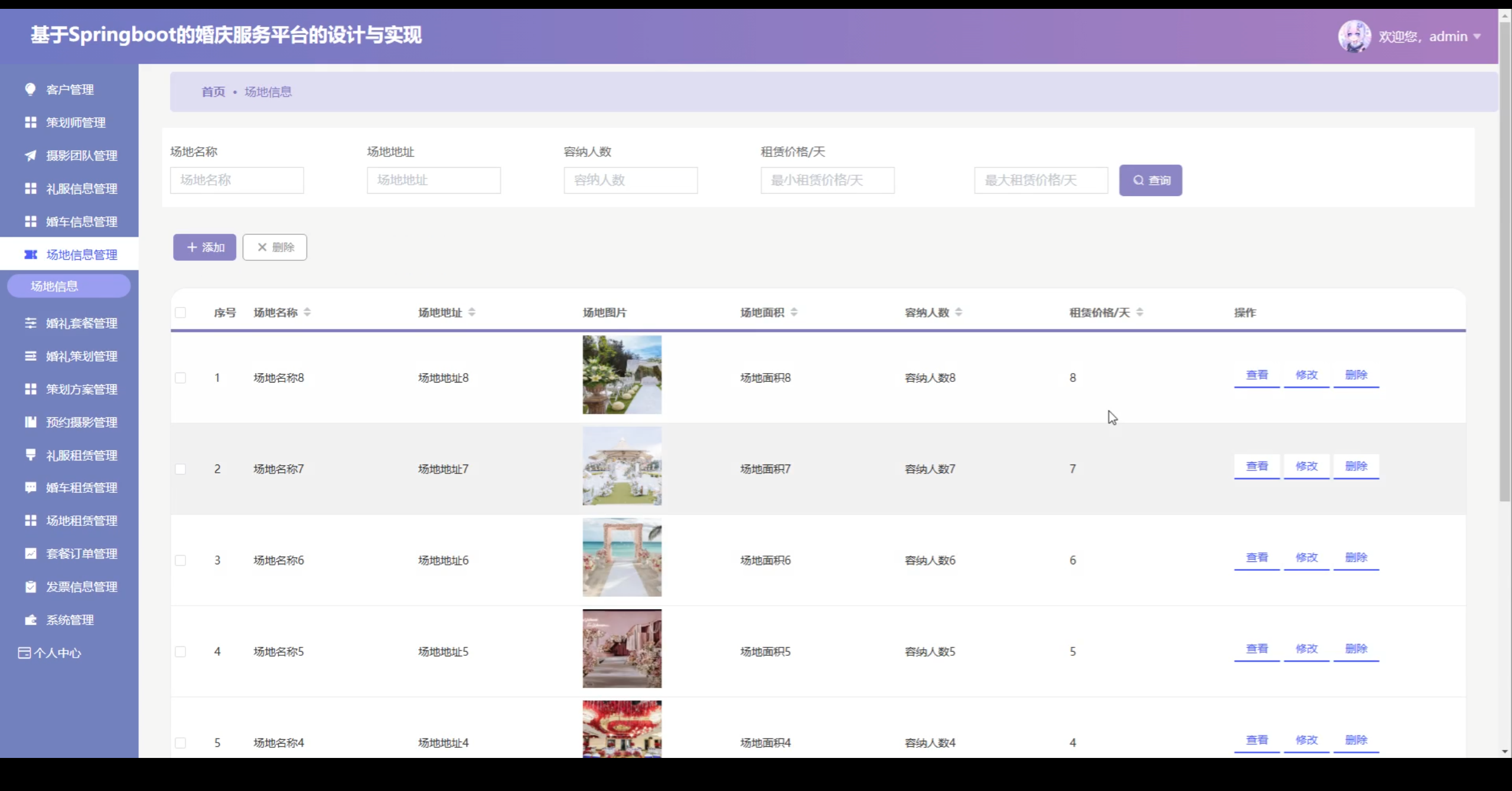The image size is (1512, 791).
Task: Open 个人中心 menu item
Action: [x=57, y=653]
